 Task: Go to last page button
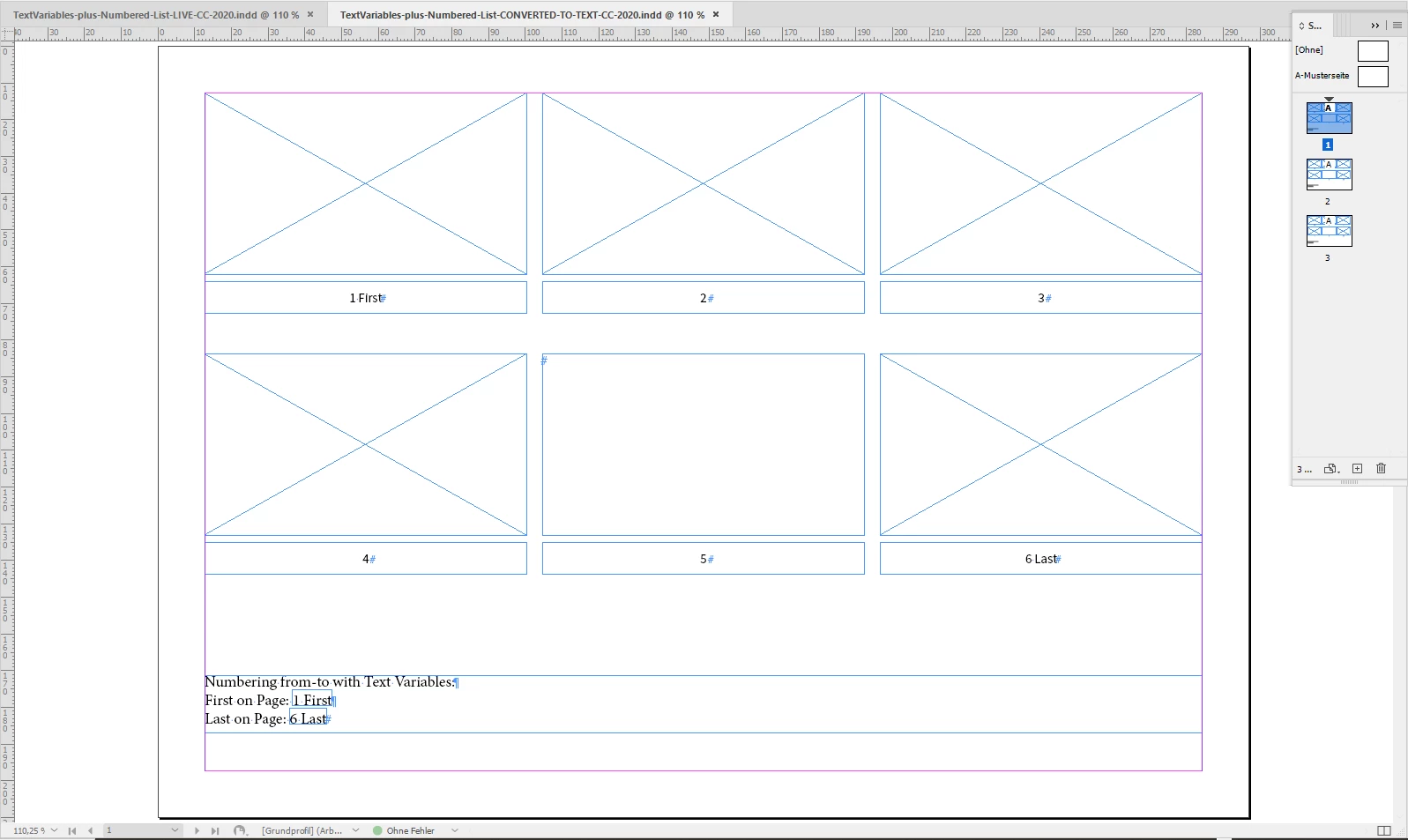tap(214, 830)
